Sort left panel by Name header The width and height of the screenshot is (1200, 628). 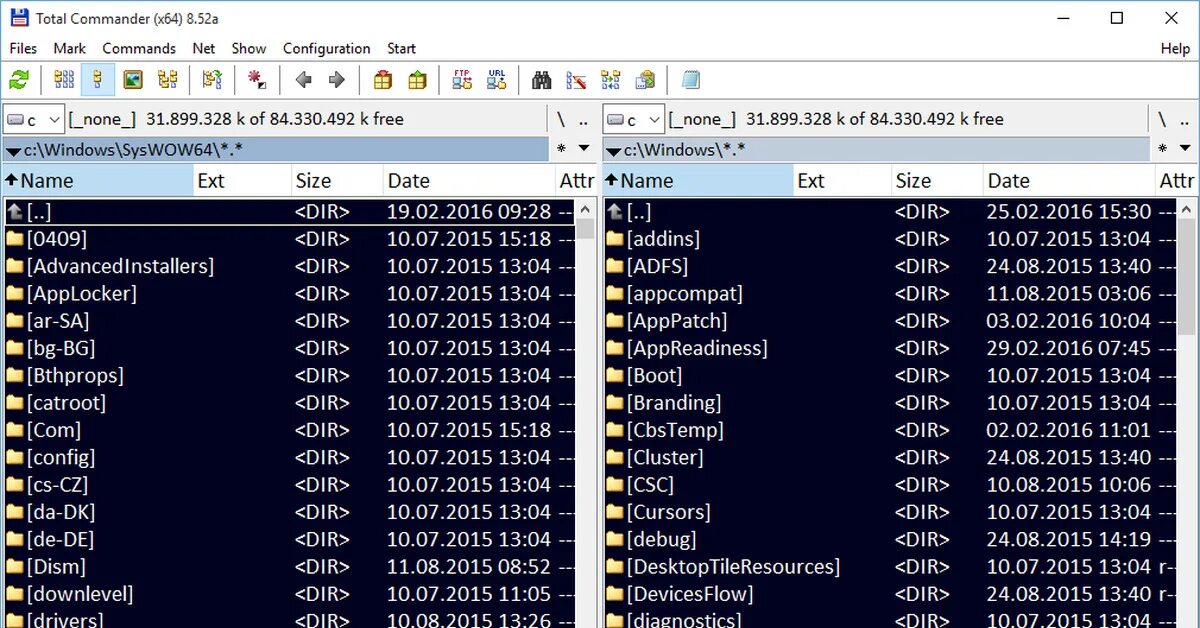click(97, 181)
